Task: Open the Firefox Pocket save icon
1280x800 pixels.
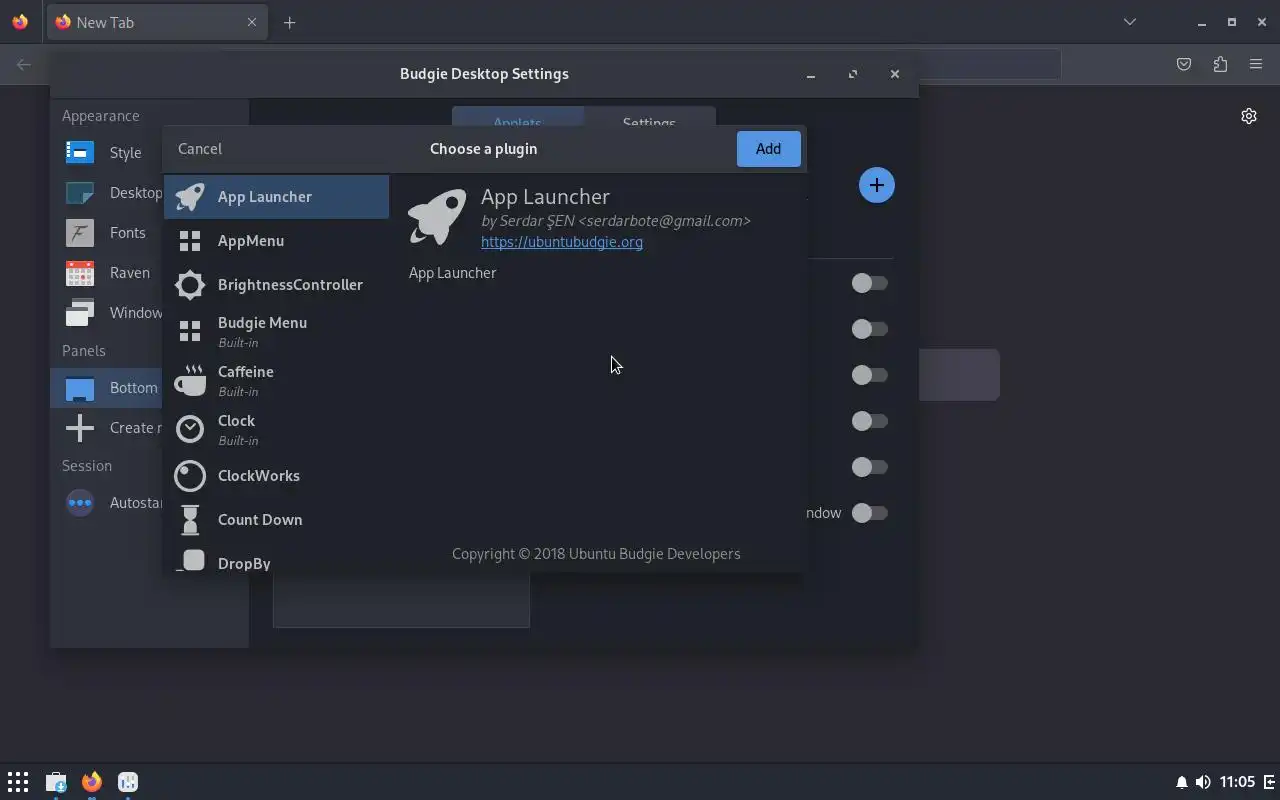Action: click(x=1184, y=65)
